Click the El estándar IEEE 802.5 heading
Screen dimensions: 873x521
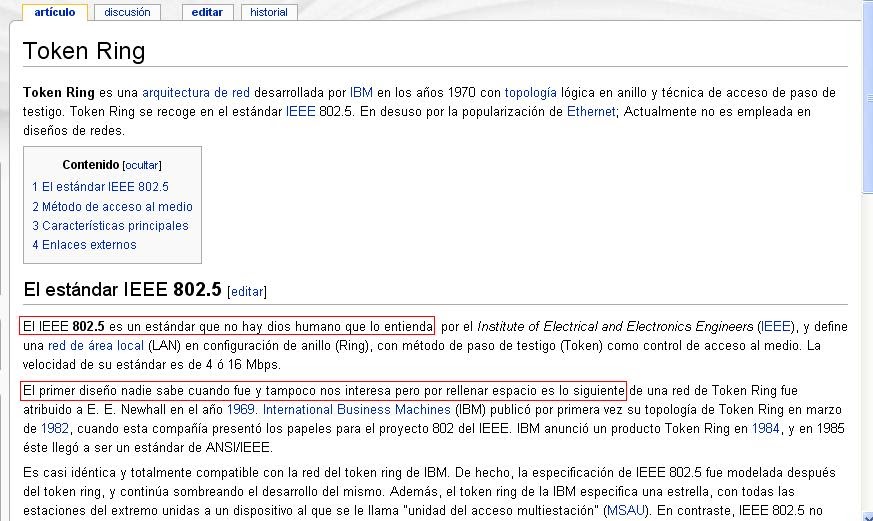[122, 289]
